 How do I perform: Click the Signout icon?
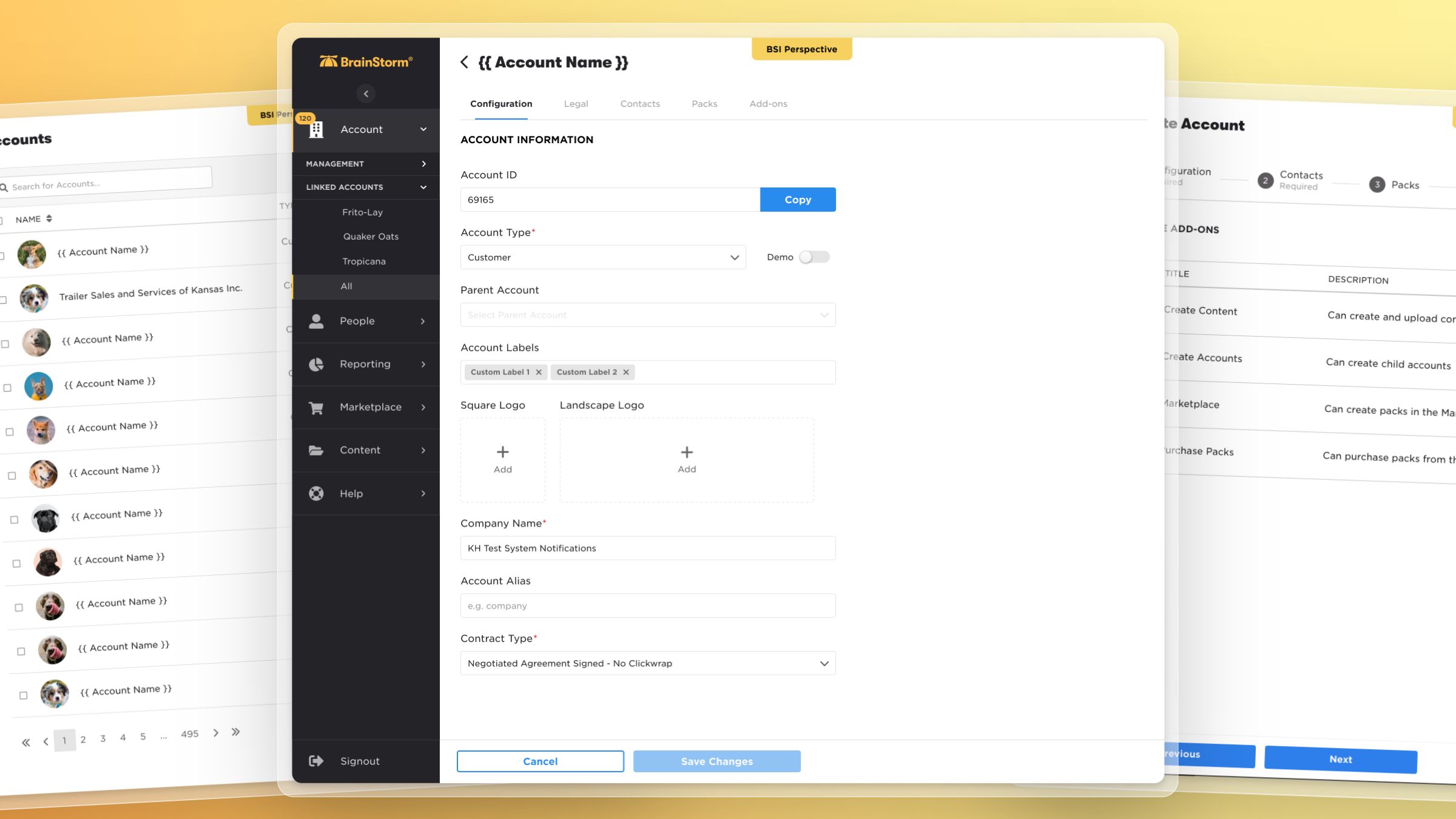pos(316,761)
